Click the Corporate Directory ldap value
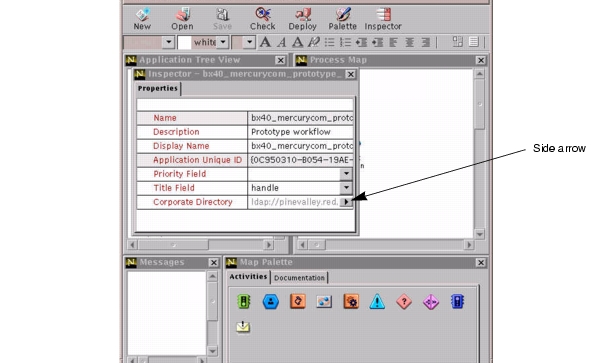 pyautogui.click(x=294, y=202)
